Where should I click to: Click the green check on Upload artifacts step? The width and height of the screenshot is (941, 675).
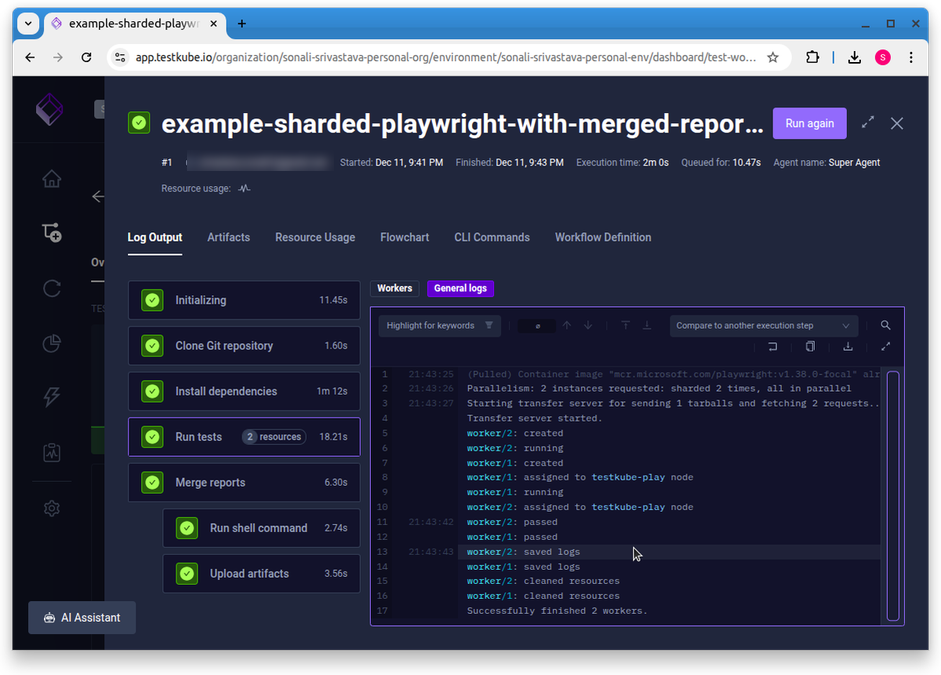[187, 574]
